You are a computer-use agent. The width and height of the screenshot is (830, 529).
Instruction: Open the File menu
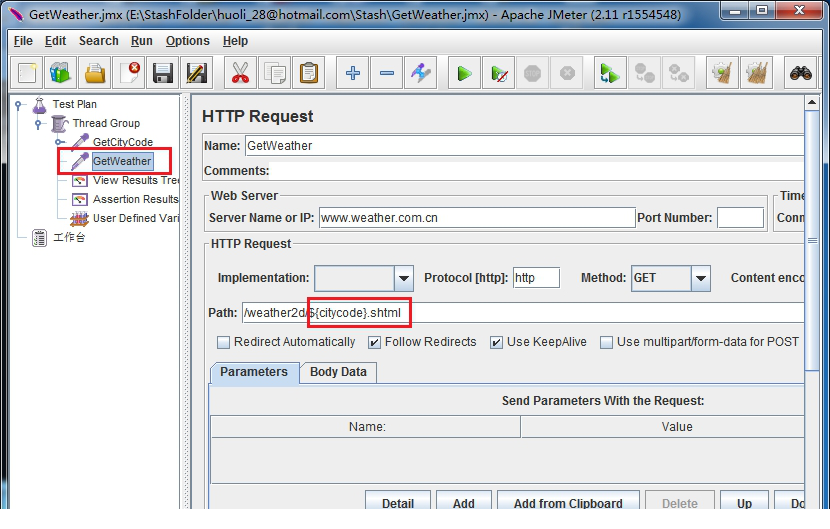tap(23, 41)
